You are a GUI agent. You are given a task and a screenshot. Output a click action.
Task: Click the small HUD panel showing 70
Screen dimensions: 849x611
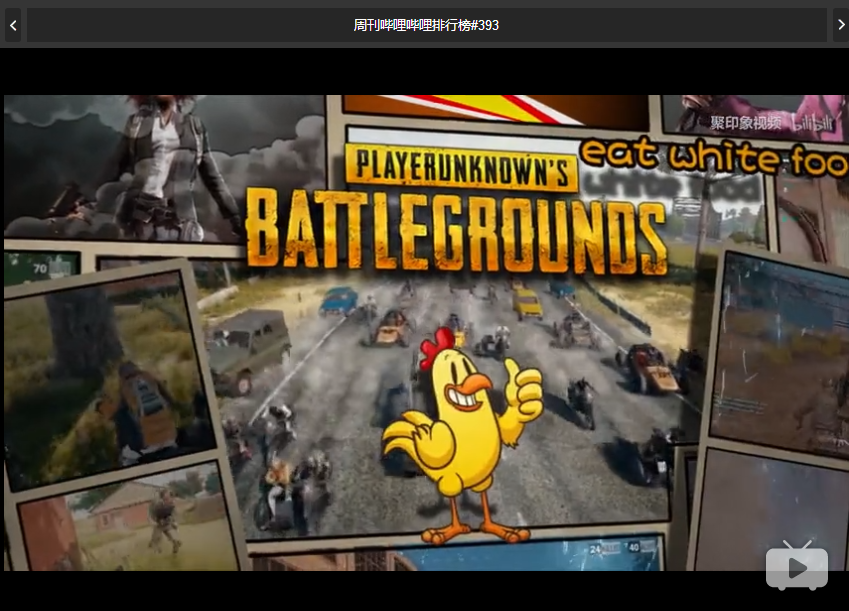coord(40,268)
